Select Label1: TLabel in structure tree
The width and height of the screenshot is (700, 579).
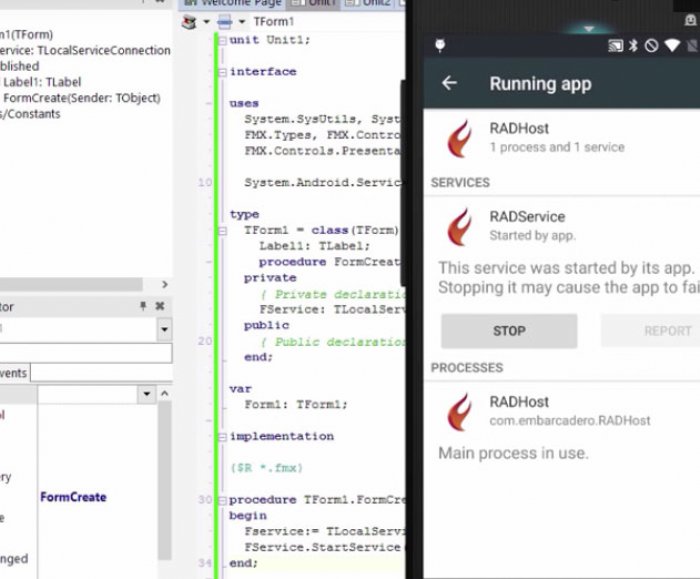click(x=42, y=82)
